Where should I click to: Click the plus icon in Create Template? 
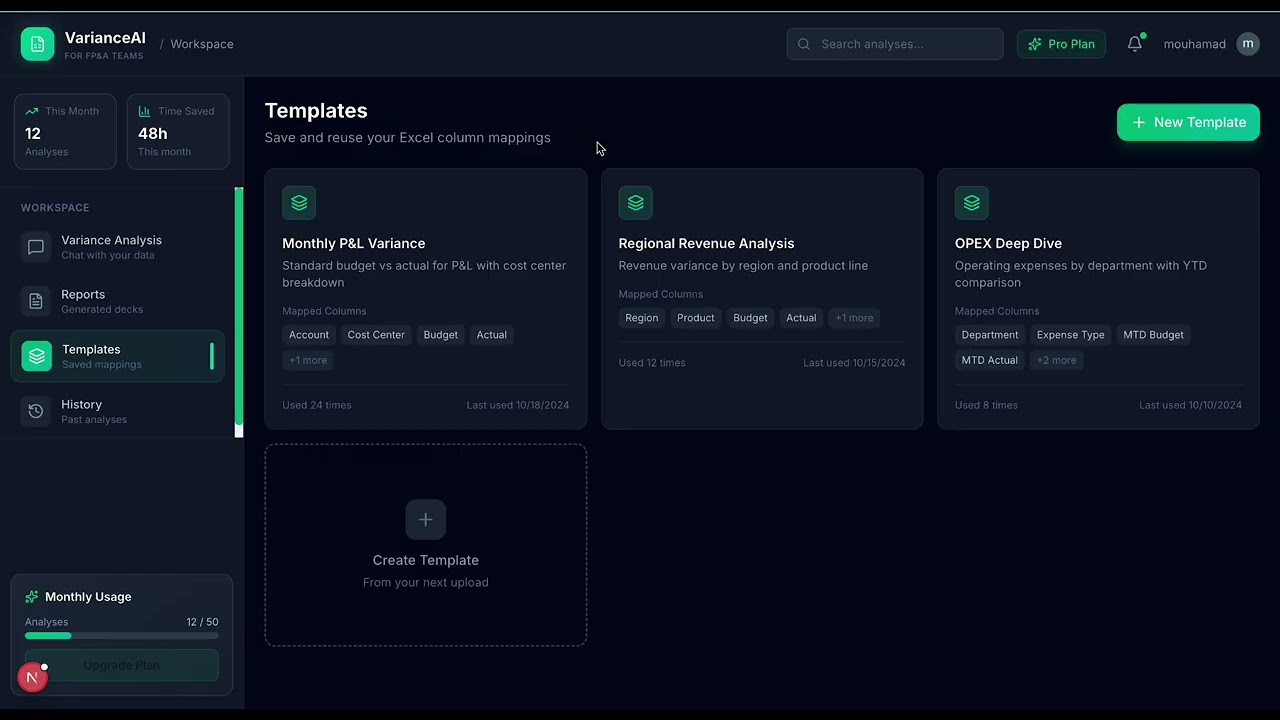point(425,519)
